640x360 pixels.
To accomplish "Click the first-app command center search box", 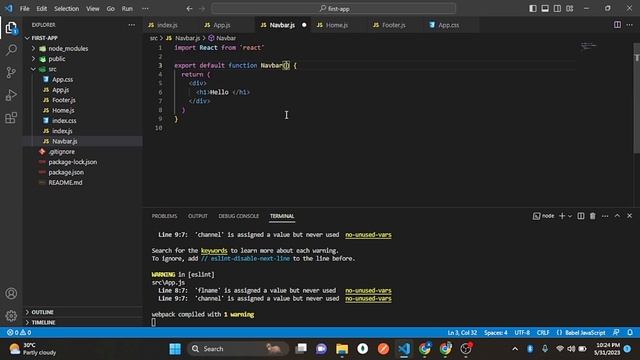I will click(x=333, y=9).
